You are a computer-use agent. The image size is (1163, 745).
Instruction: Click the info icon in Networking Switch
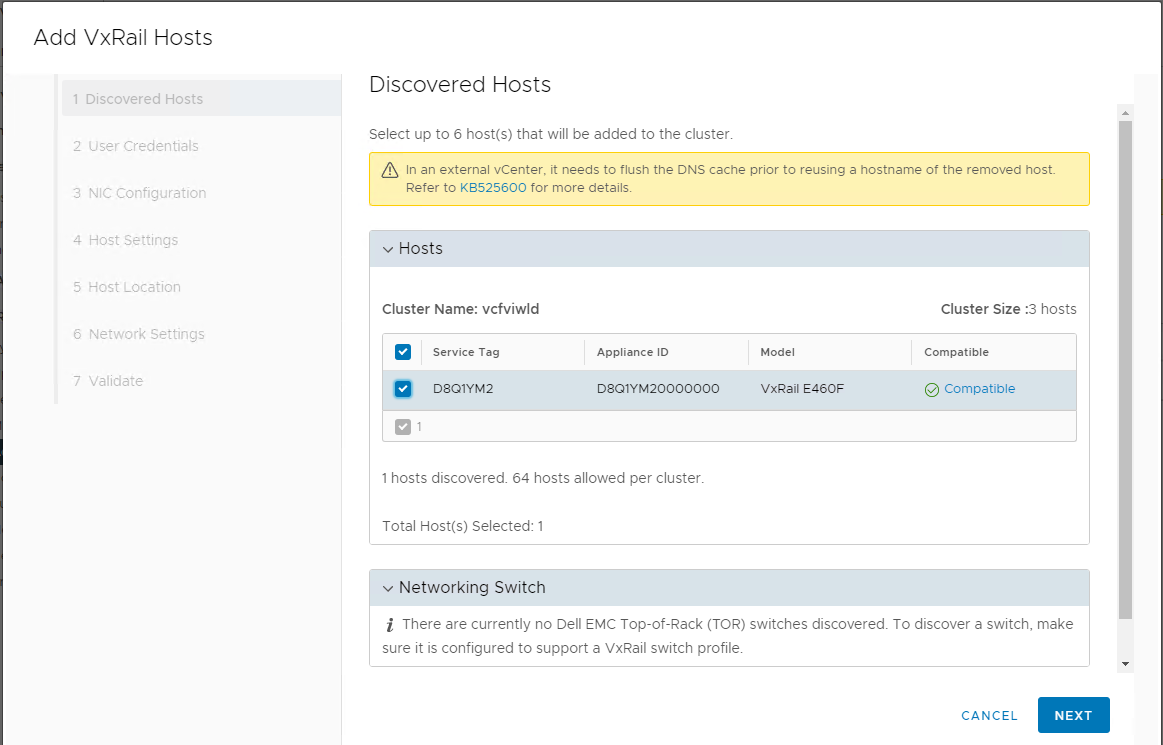point(390,625)
